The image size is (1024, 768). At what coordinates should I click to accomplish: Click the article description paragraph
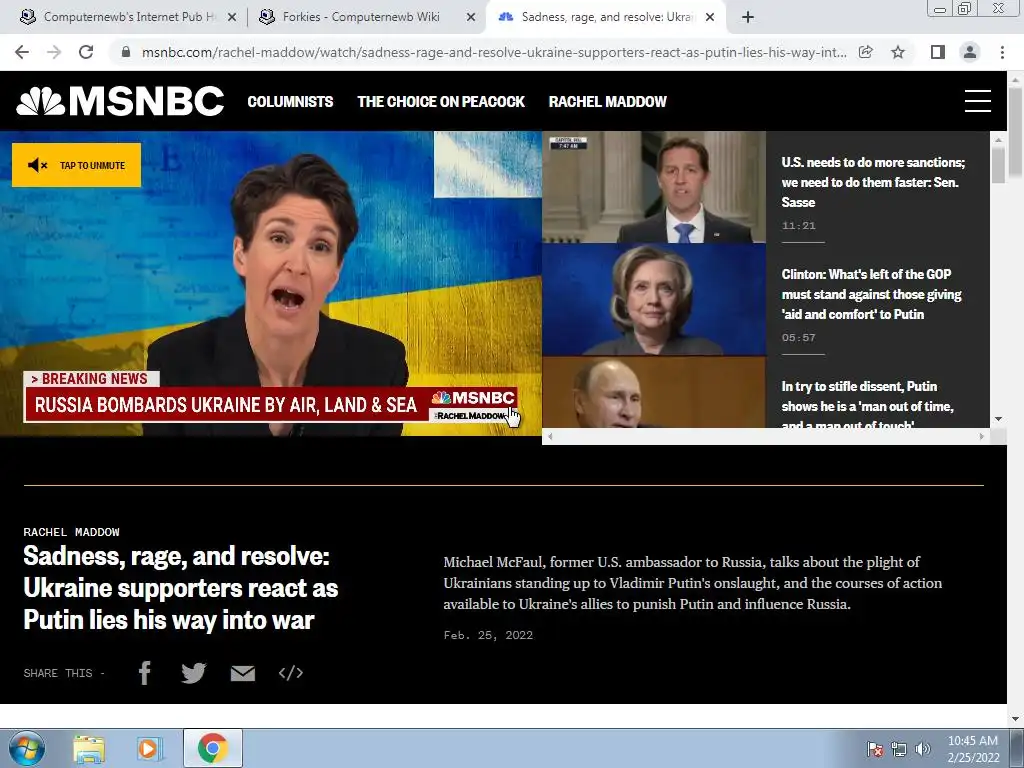tap(692, 583)
